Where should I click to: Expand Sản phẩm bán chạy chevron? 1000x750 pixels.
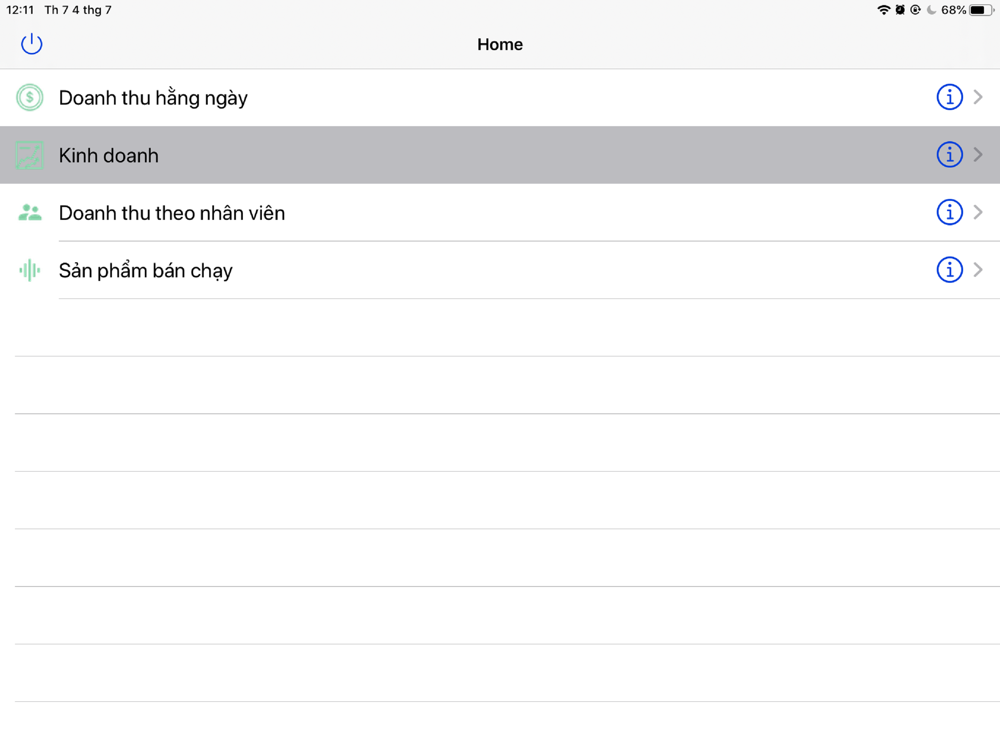(x=978, y=270)
